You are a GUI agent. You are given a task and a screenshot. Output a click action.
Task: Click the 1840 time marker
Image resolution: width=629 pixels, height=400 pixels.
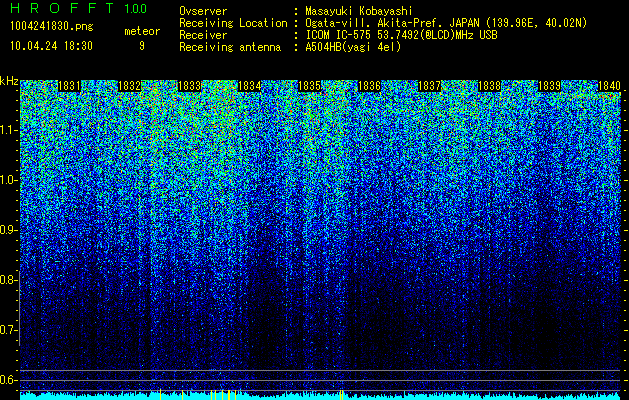click(609, 86)
